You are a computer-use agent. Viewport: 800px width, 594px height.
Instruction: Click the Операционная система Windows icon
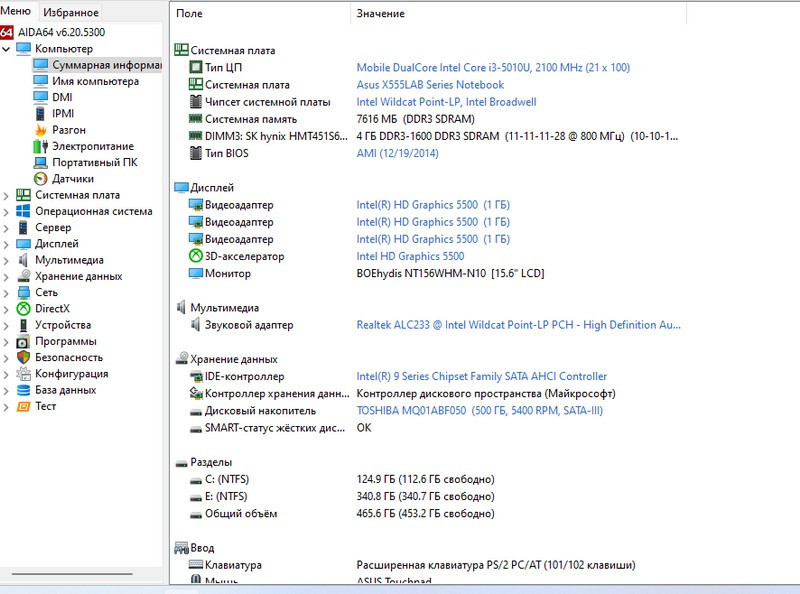23,211
